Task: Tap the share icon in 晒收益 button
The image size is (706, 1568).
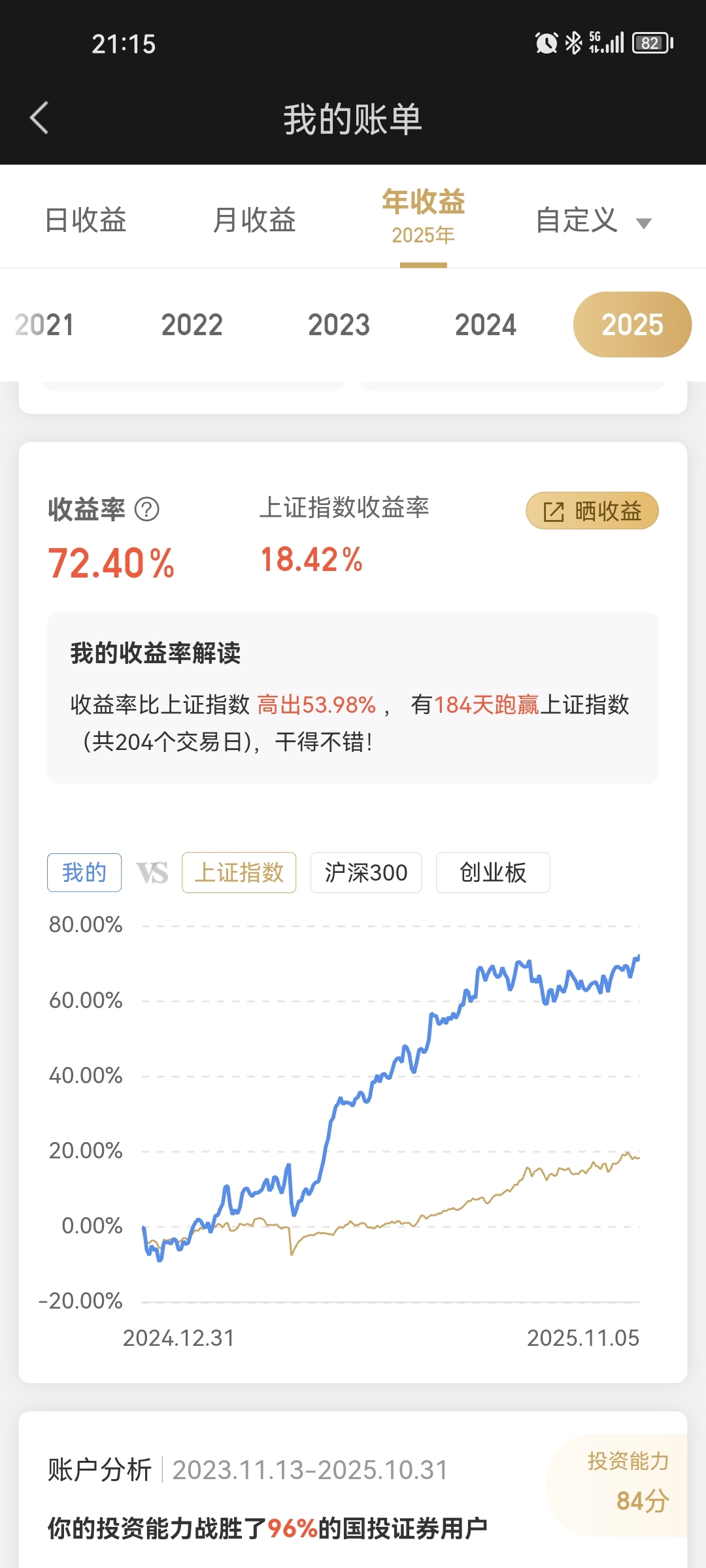Action: pos(553,512)
